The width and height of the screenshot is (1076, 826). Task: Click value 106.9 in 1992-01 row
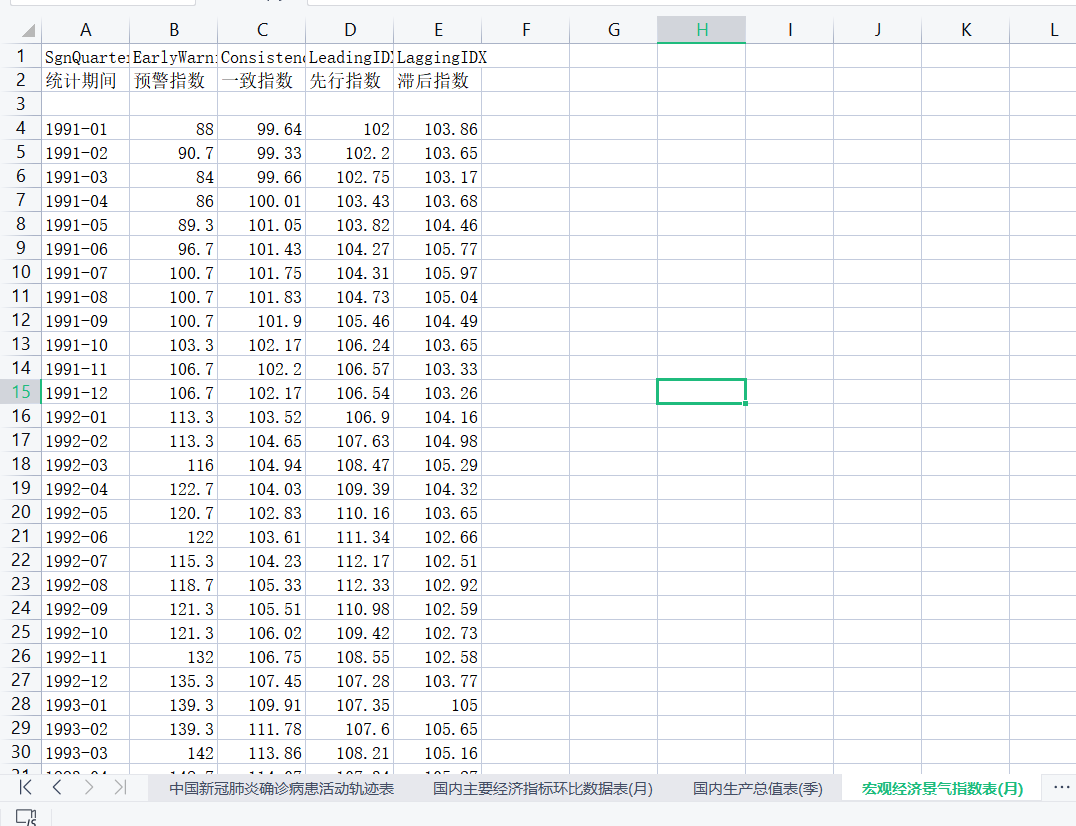(x=349, y=416)
